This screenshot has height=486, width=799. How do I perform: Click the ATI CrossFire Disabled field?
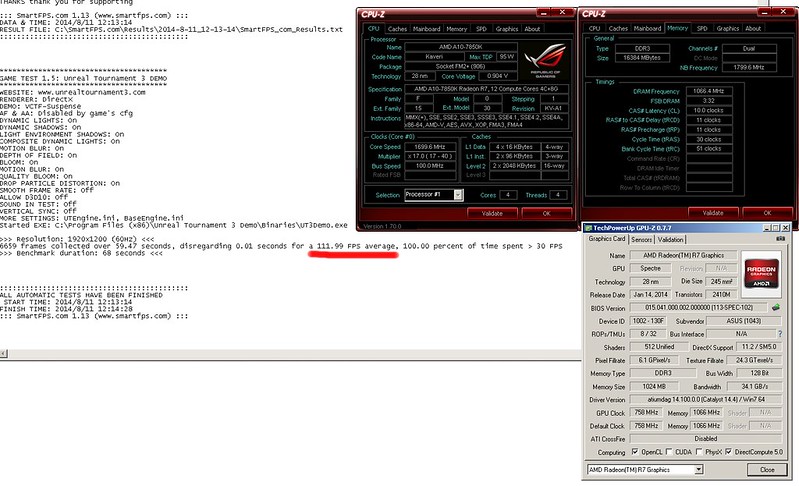point(705,439)
